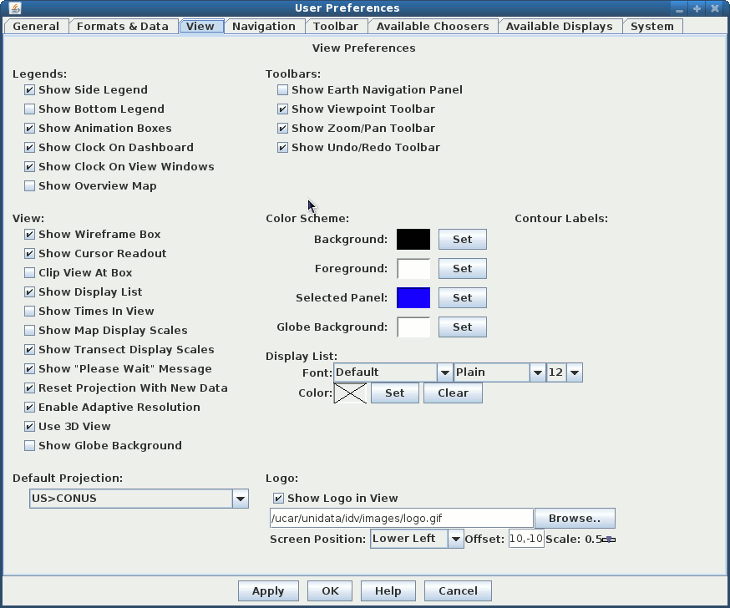
Task: Click the logo Scale slider
Action: [x=608, y=539]
